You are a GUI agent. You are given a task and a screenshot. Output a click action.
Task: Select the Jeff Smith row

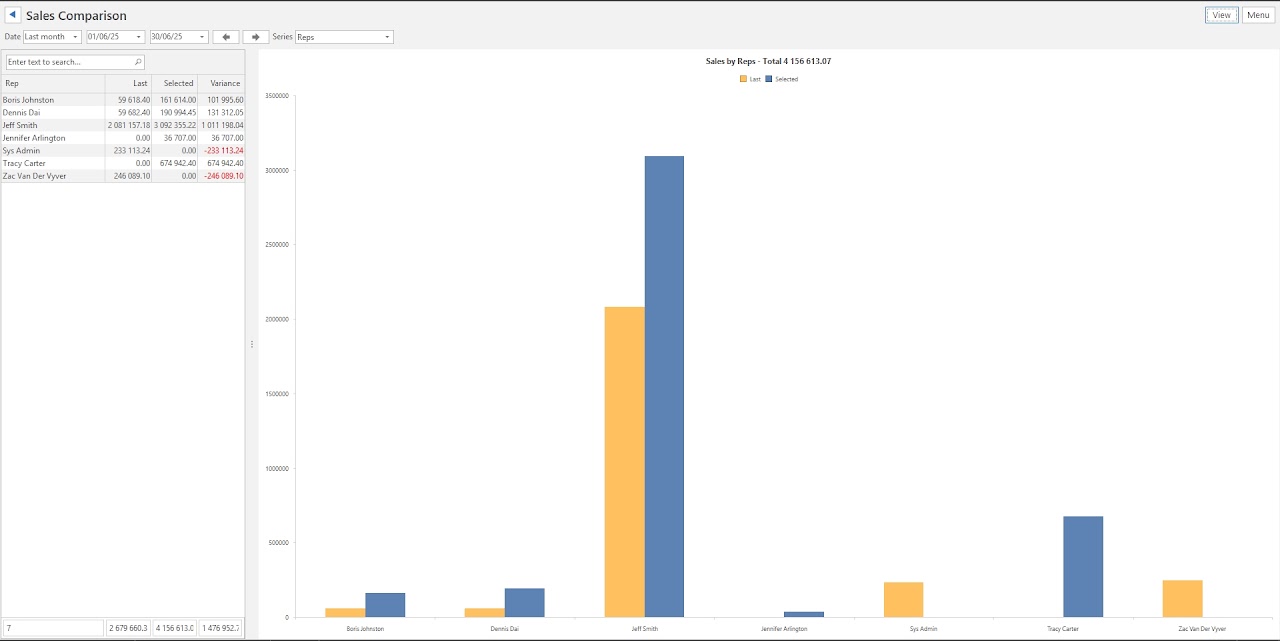click(x=122, y=125)
